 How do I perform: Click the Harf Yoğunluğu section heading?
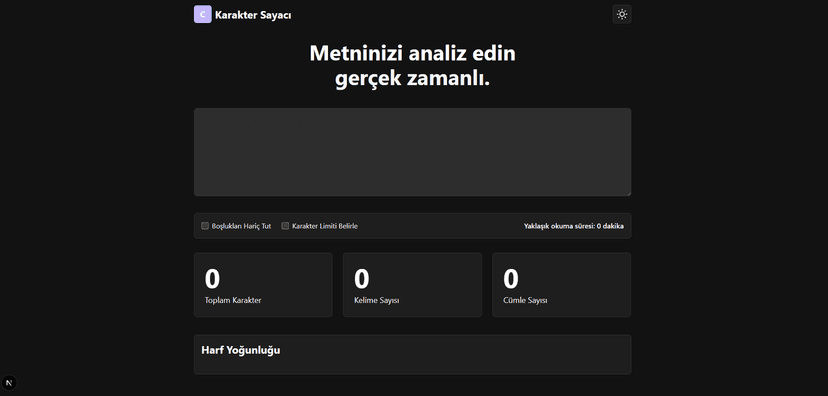coord(241,350)
